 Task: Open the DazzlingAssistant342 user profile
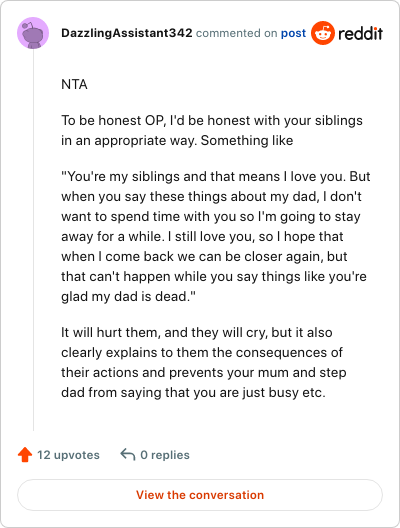pos(127,33)
